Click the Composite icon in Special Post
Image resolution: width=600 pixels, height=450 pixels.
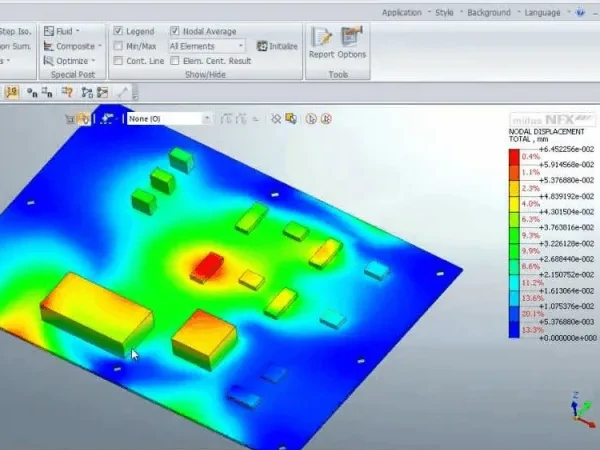point(49,46)
